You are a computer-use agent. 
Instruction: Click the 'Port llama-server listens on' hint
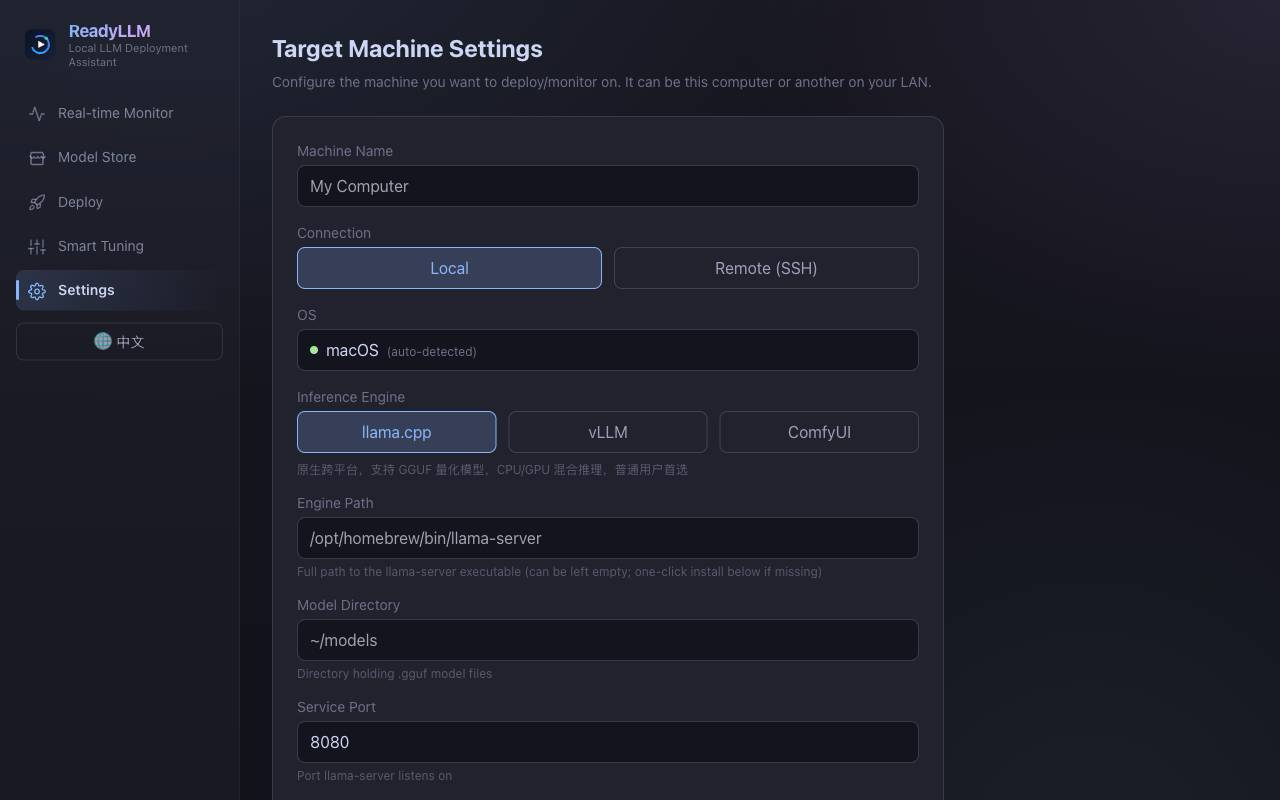pos(374,775)
